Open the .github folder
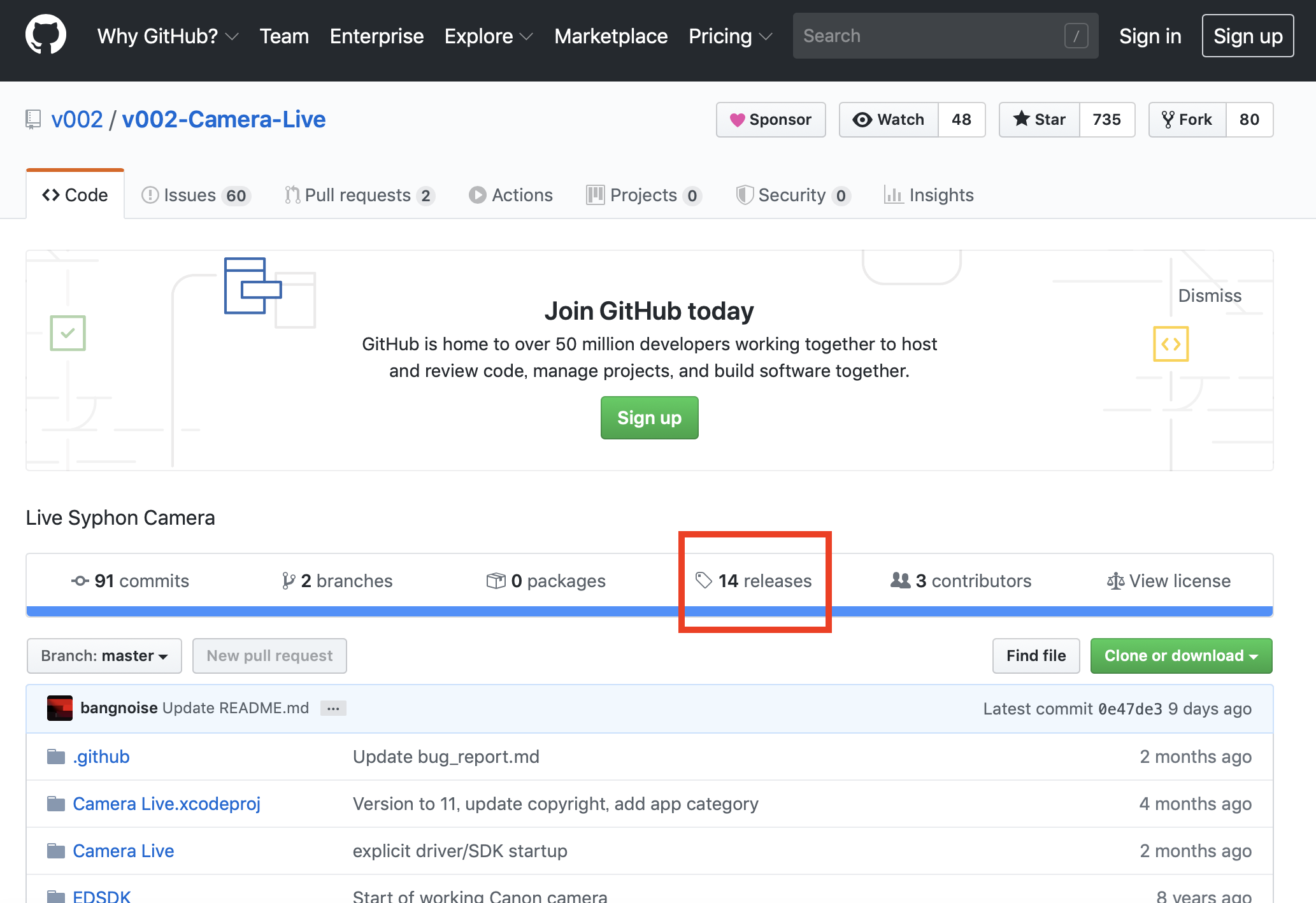Screen dimensions: 1316x903 click(101, 757)
